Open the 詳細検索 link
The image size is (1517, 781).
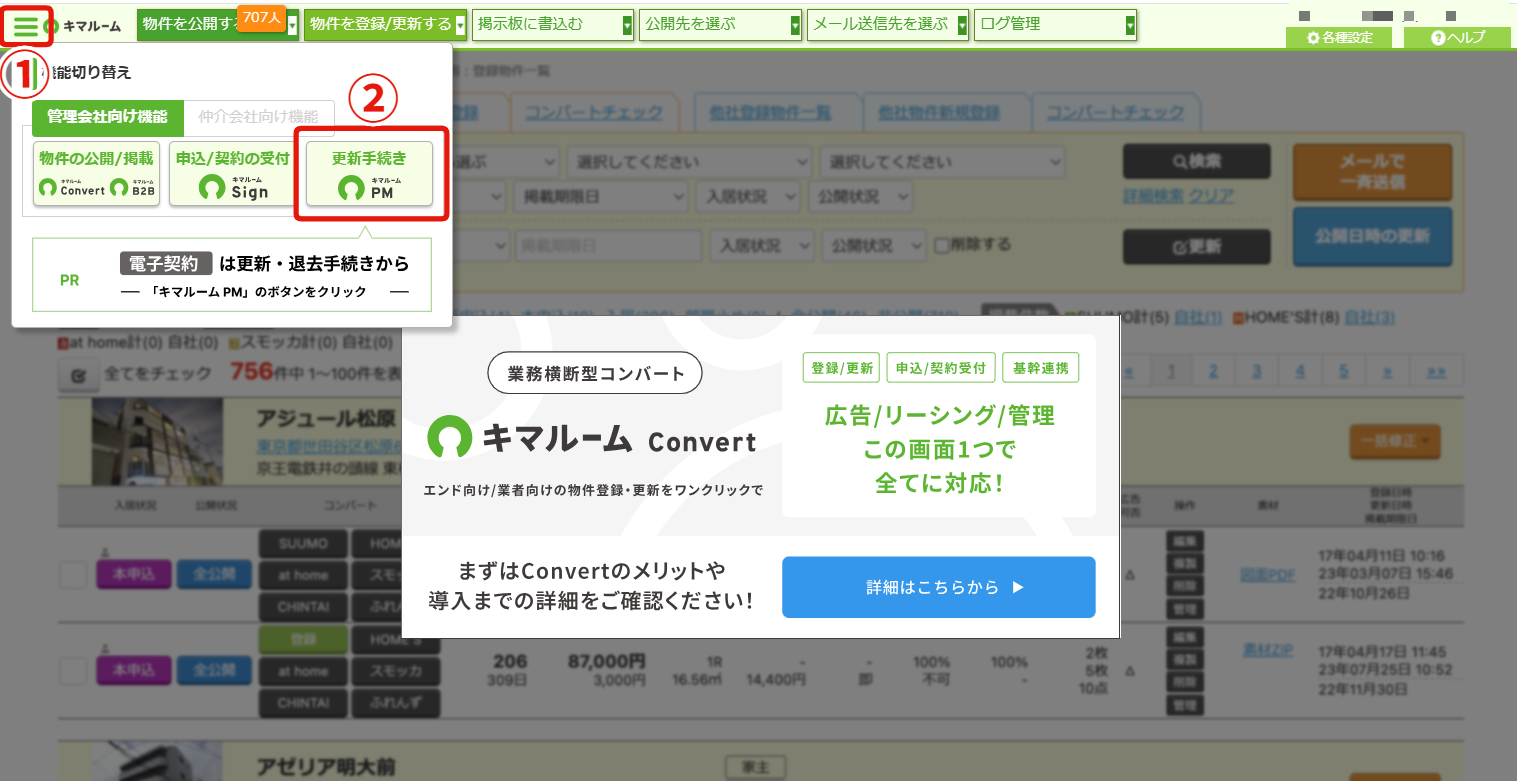(1153, 196)
